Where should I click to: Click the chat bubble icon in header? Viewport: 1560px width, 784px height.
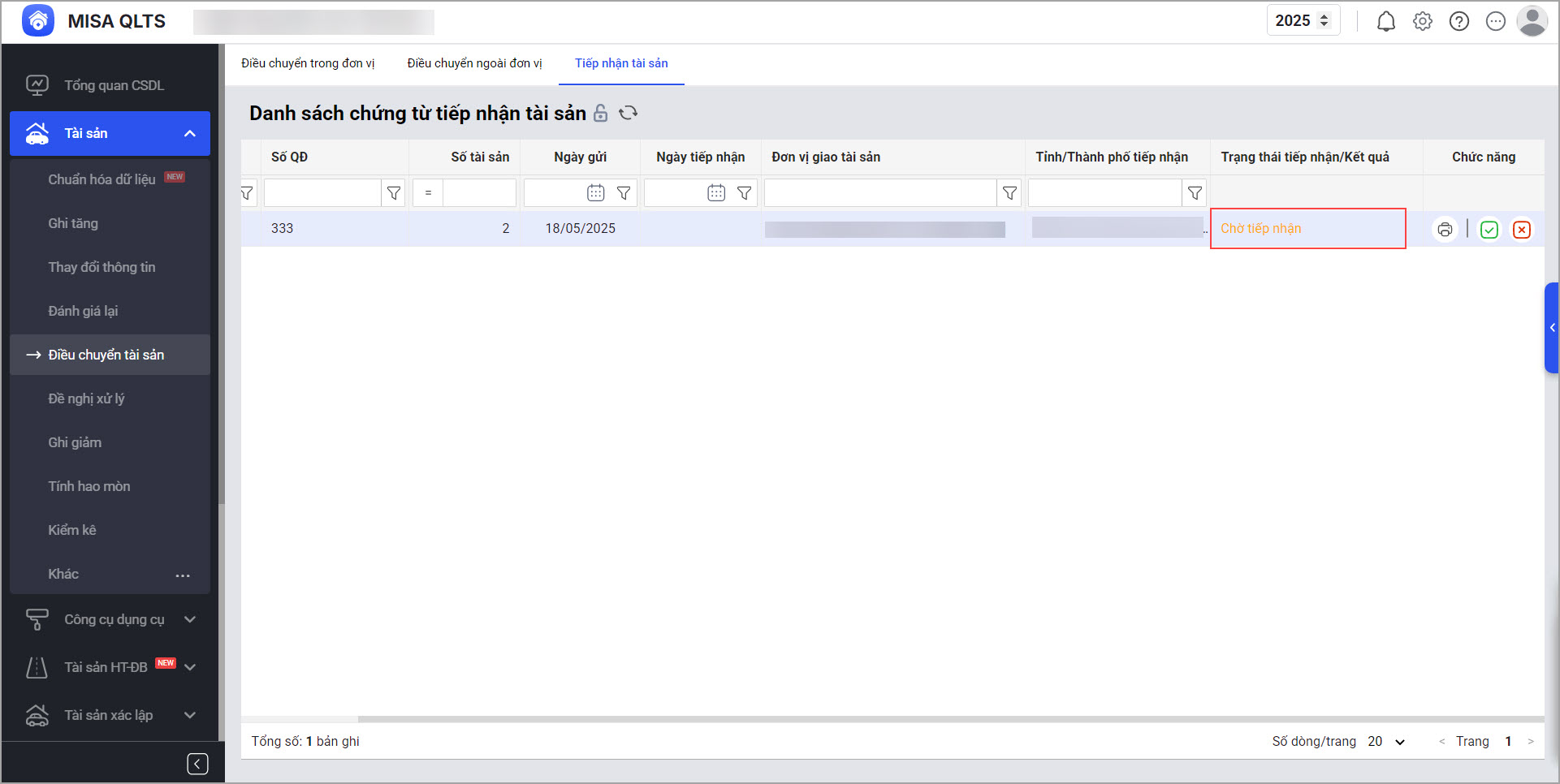pyautogui.click(x=1496, y=21)
